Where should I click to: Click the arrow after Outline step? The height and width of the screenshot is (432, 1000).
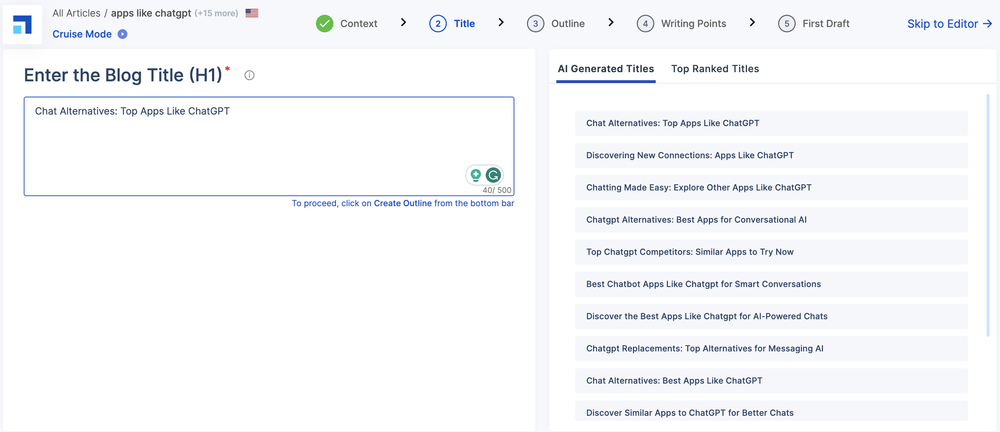[611, 23]
